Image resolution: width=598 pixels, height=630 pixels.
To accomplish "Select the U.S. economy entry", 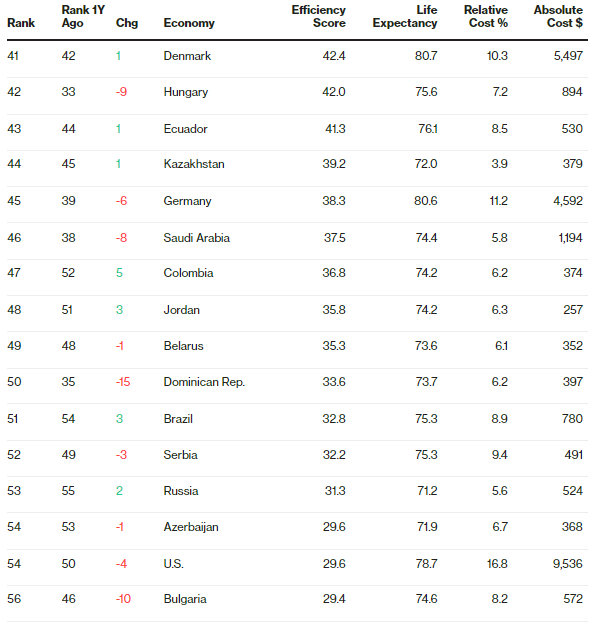I will point(174,564).
